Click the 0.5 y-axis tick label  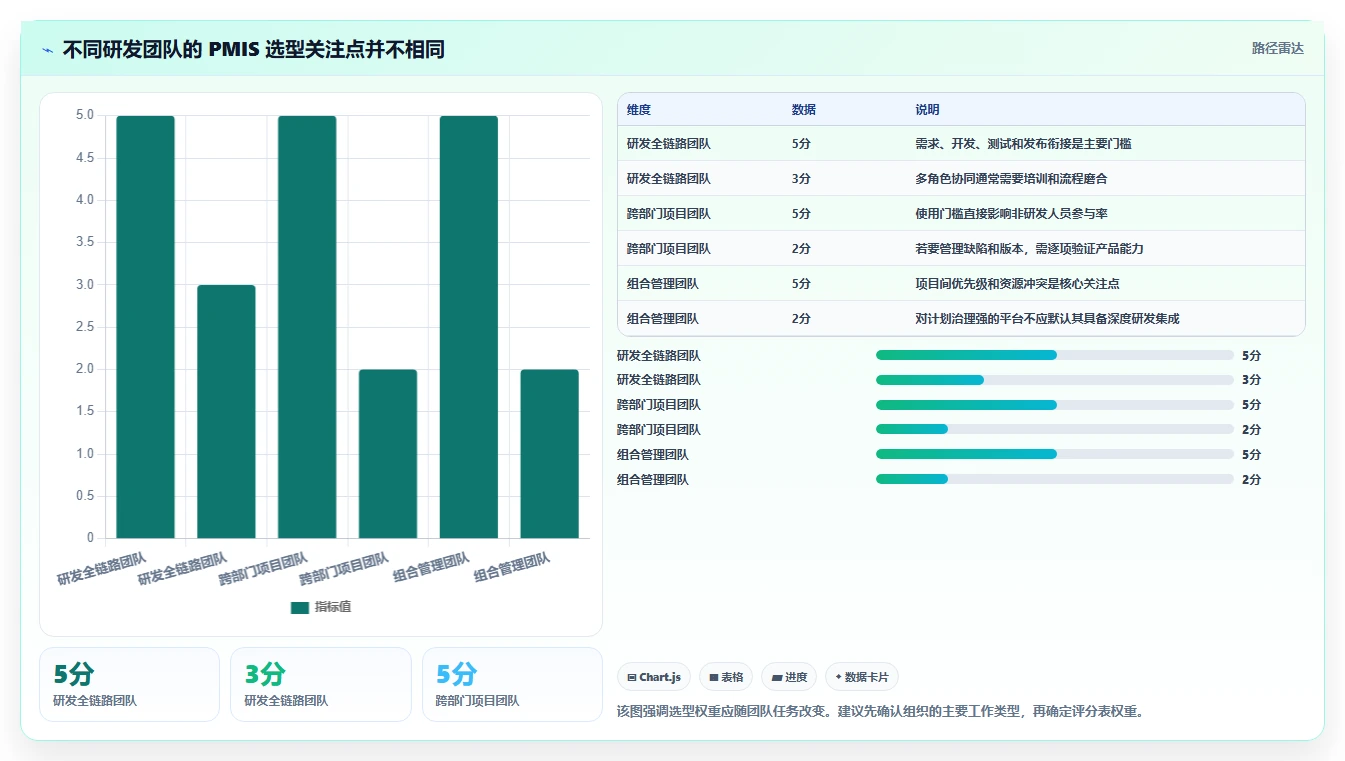85,496
